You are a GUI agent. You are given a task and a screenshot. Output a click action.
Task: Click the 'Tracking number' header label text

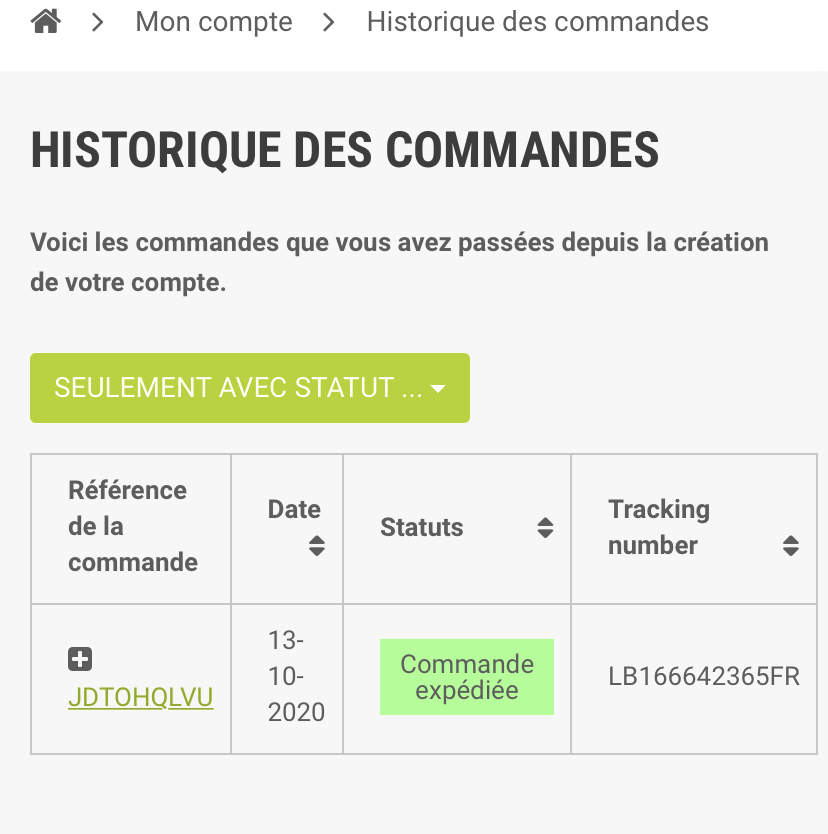click(x=659, y=527)
